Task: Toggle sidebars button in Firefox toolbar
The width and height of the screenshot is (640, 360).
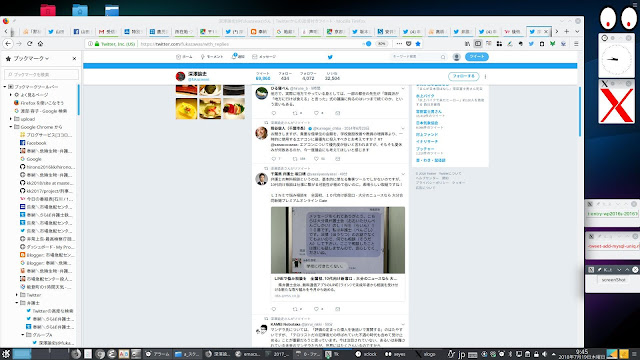Action: pos(478,44)
